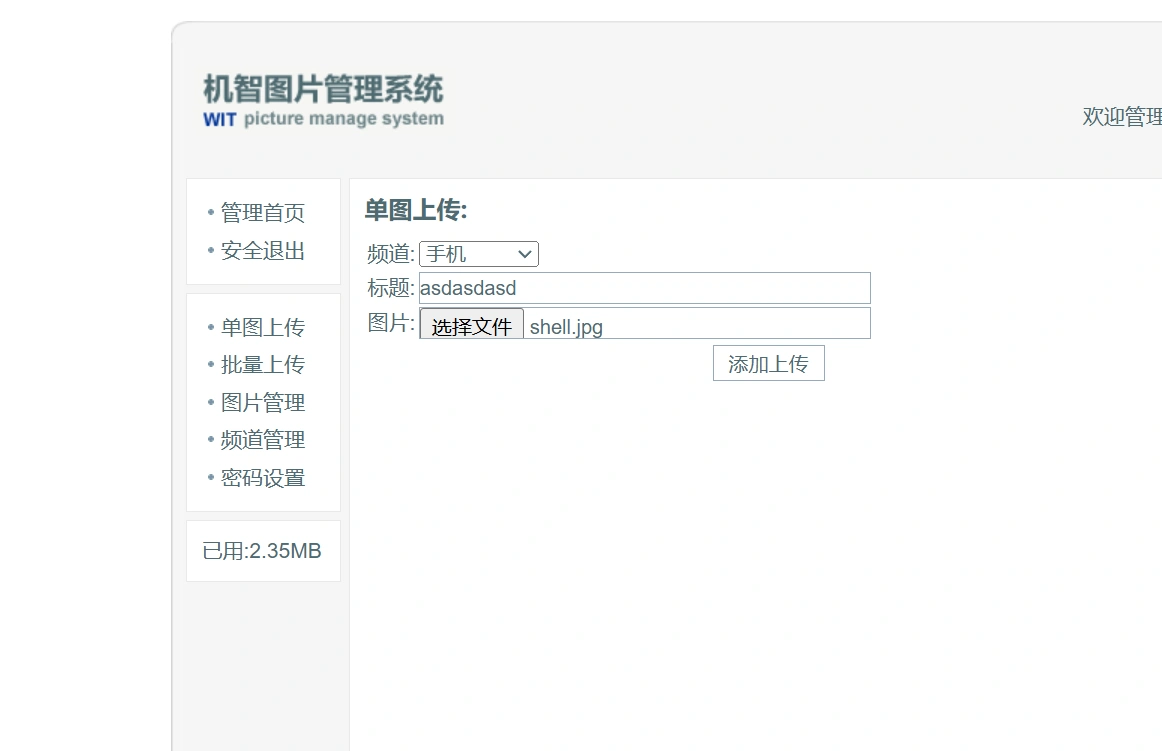1162x751 pixels.
Task: Click the 已用:2.35MB storage indicator
Action: 262,550
